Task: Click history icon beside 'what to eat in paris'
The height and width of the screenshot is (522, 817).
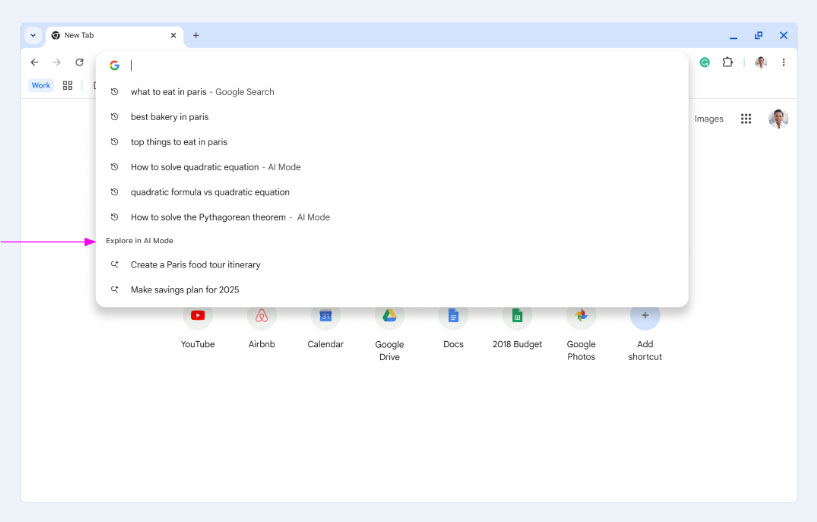Action: (x=114, y=92)
